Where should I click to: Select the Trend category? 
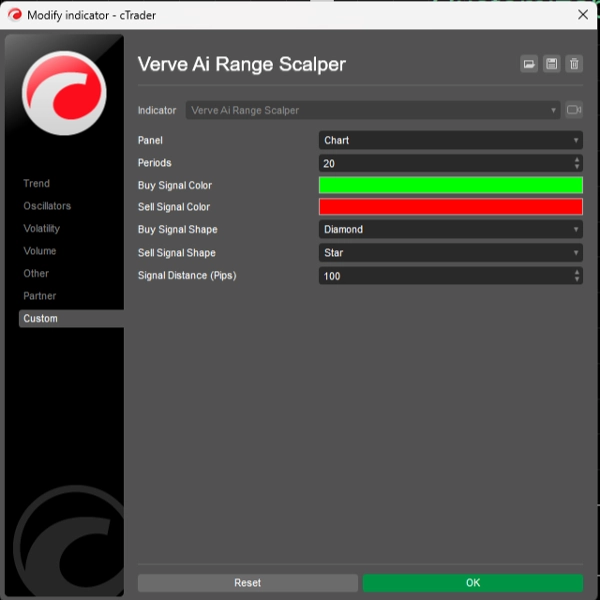(36, 183)
